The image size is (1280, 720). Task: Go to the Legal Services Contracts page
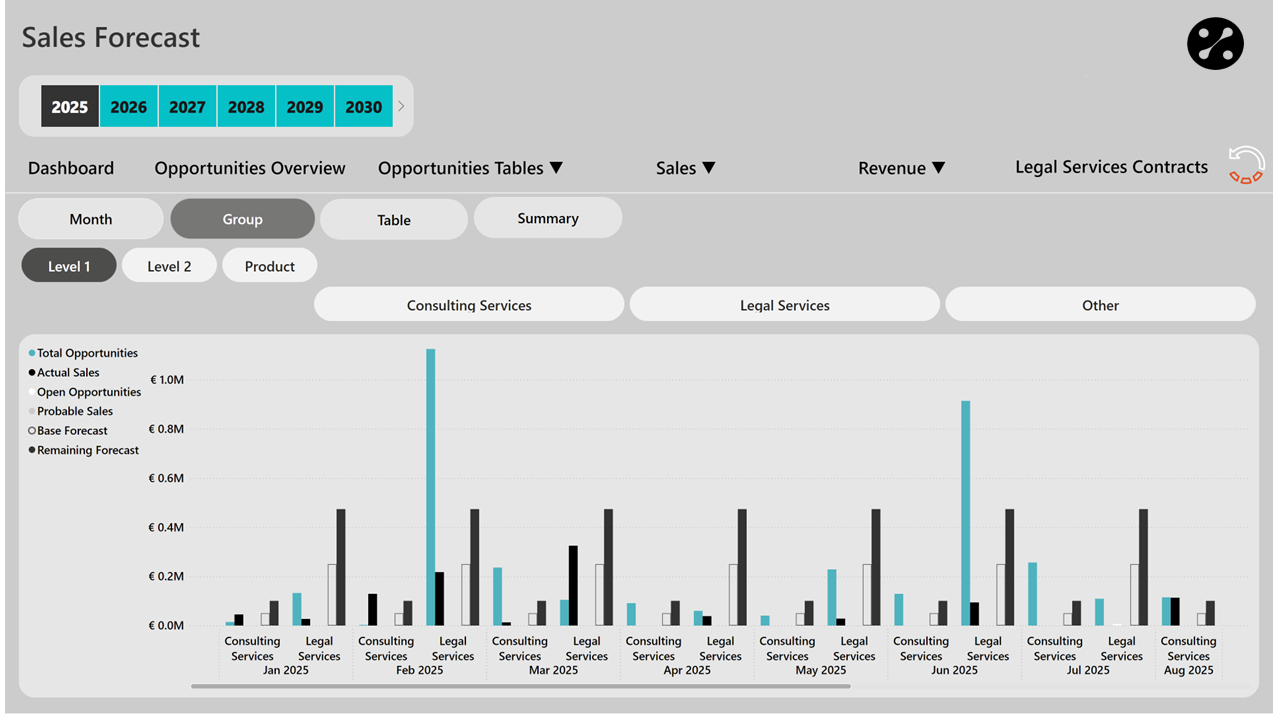[1111, 167]
